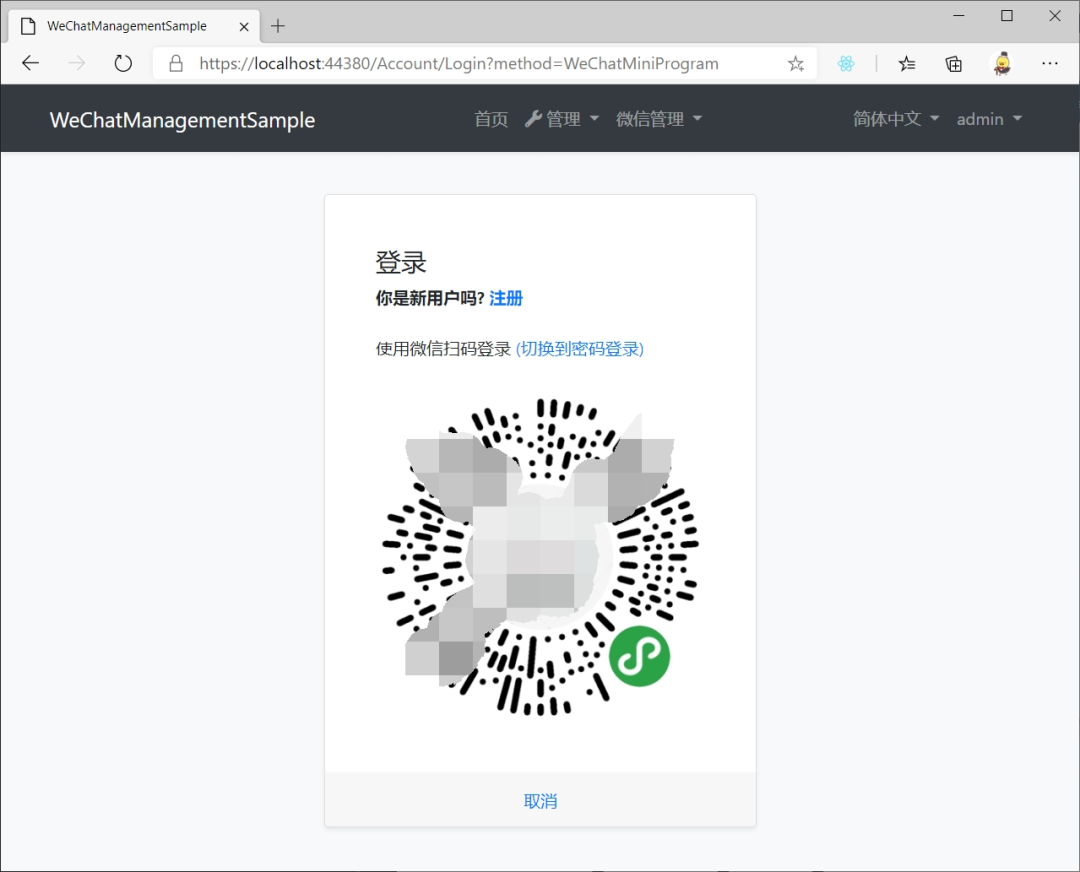Image resolution: width=1080 pixels, height=872 pixels.
Task: Click 切换到密码登录 link
Action: 579,349
